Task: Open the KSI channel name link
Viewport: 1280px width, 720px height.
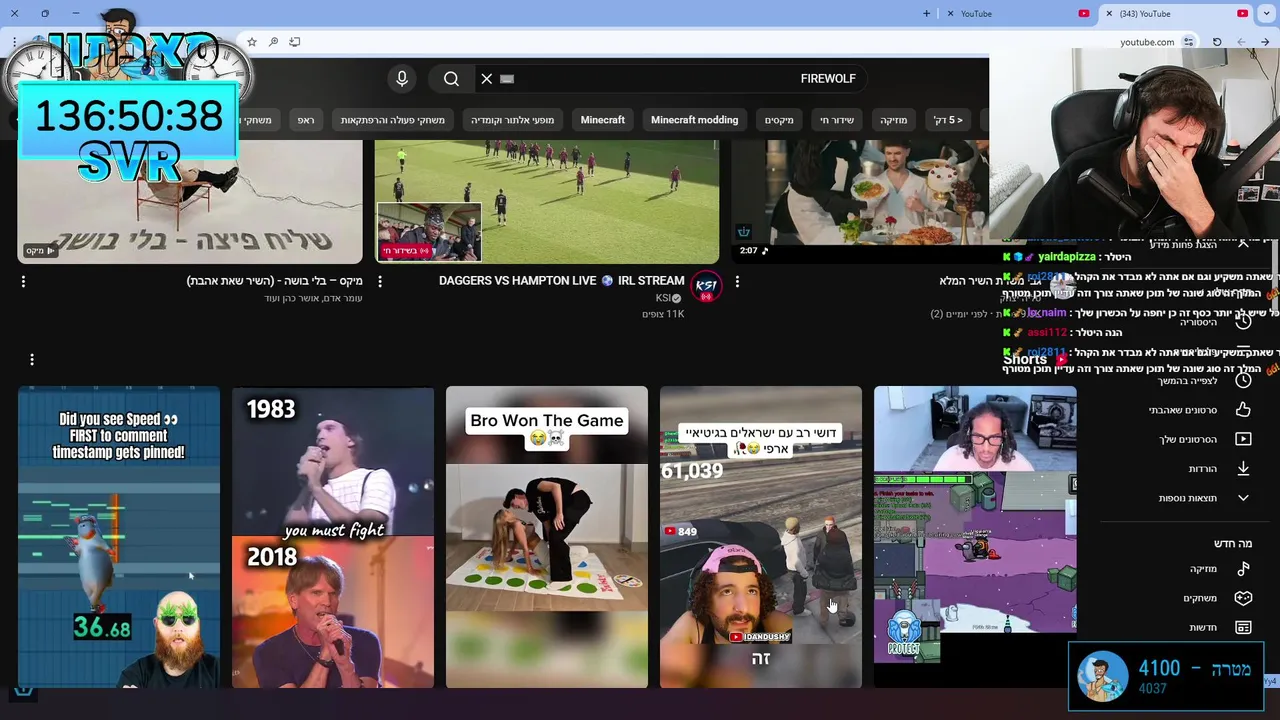Action: pyautogui.click(x=663, y=298)
